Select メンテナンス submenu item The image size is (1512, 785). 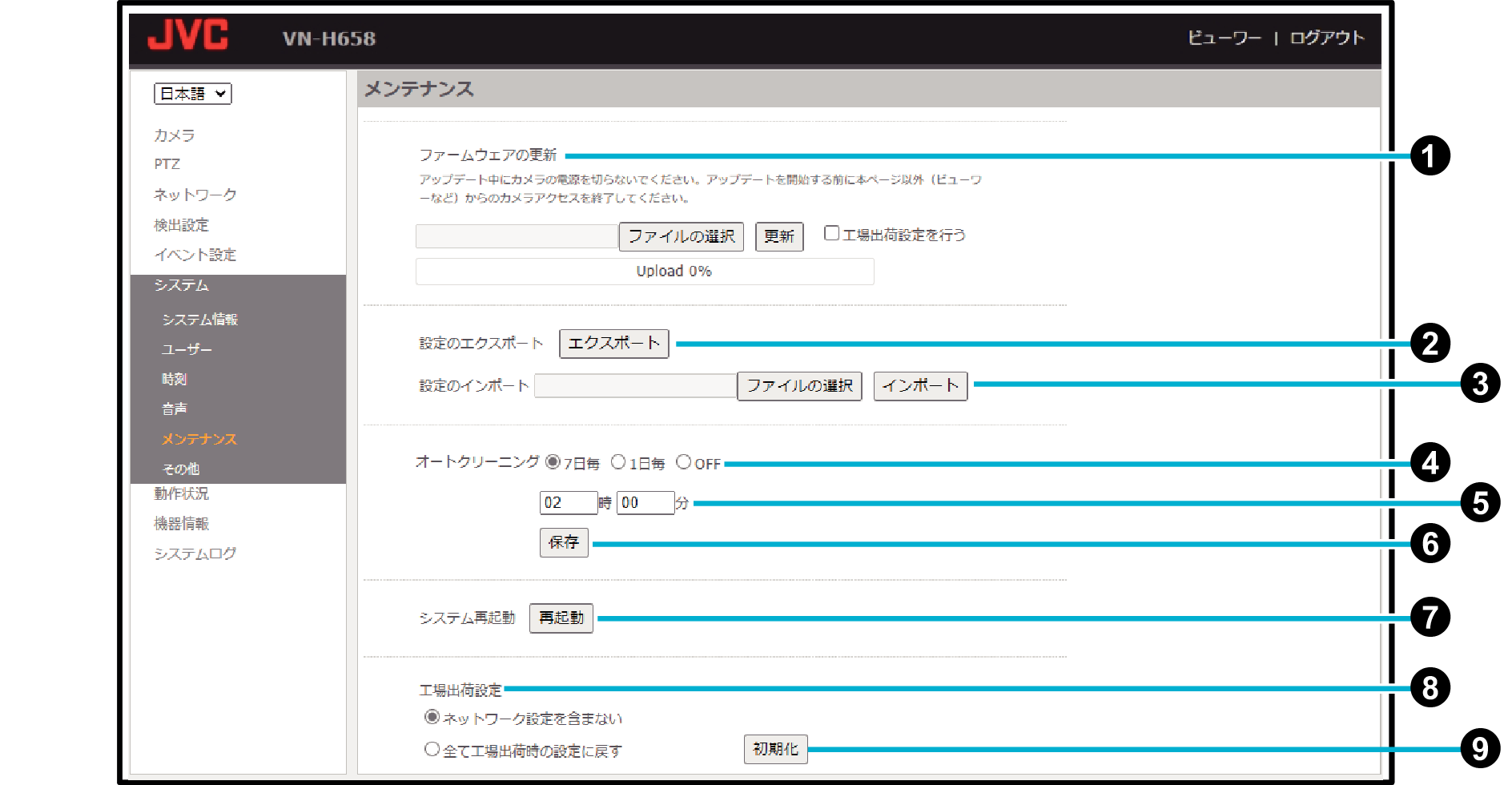(199, 439)
